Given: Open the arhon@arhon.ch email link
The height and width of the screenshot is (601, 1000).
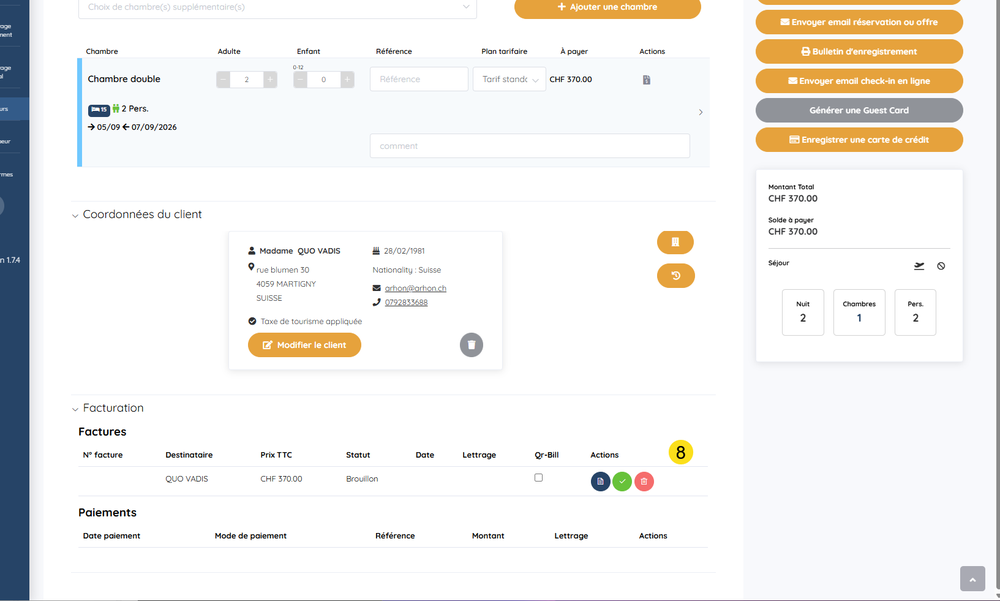Looking at the screenshot, I should 415,288.
